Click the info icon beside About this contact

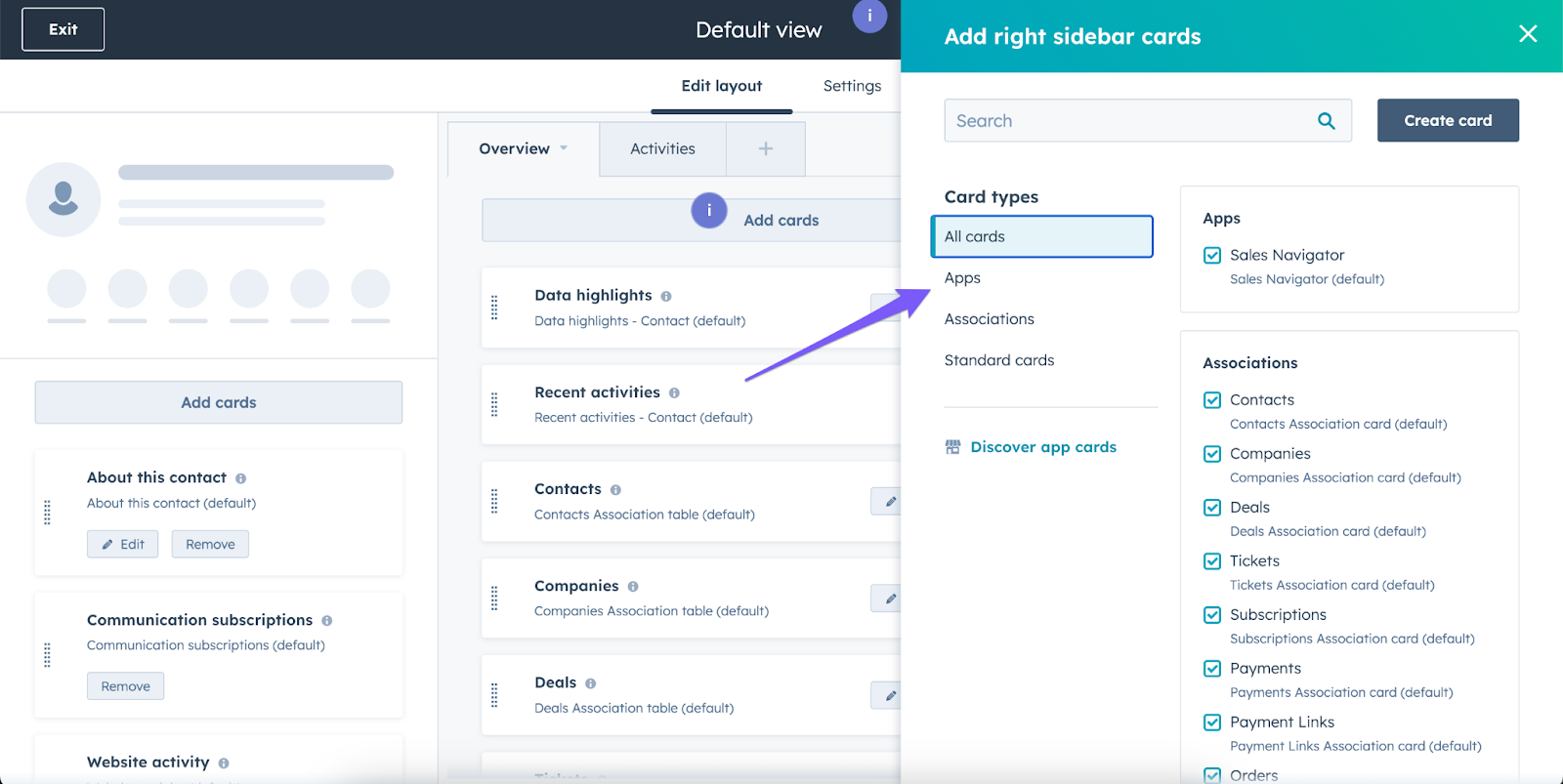click(x=240, y=478)
